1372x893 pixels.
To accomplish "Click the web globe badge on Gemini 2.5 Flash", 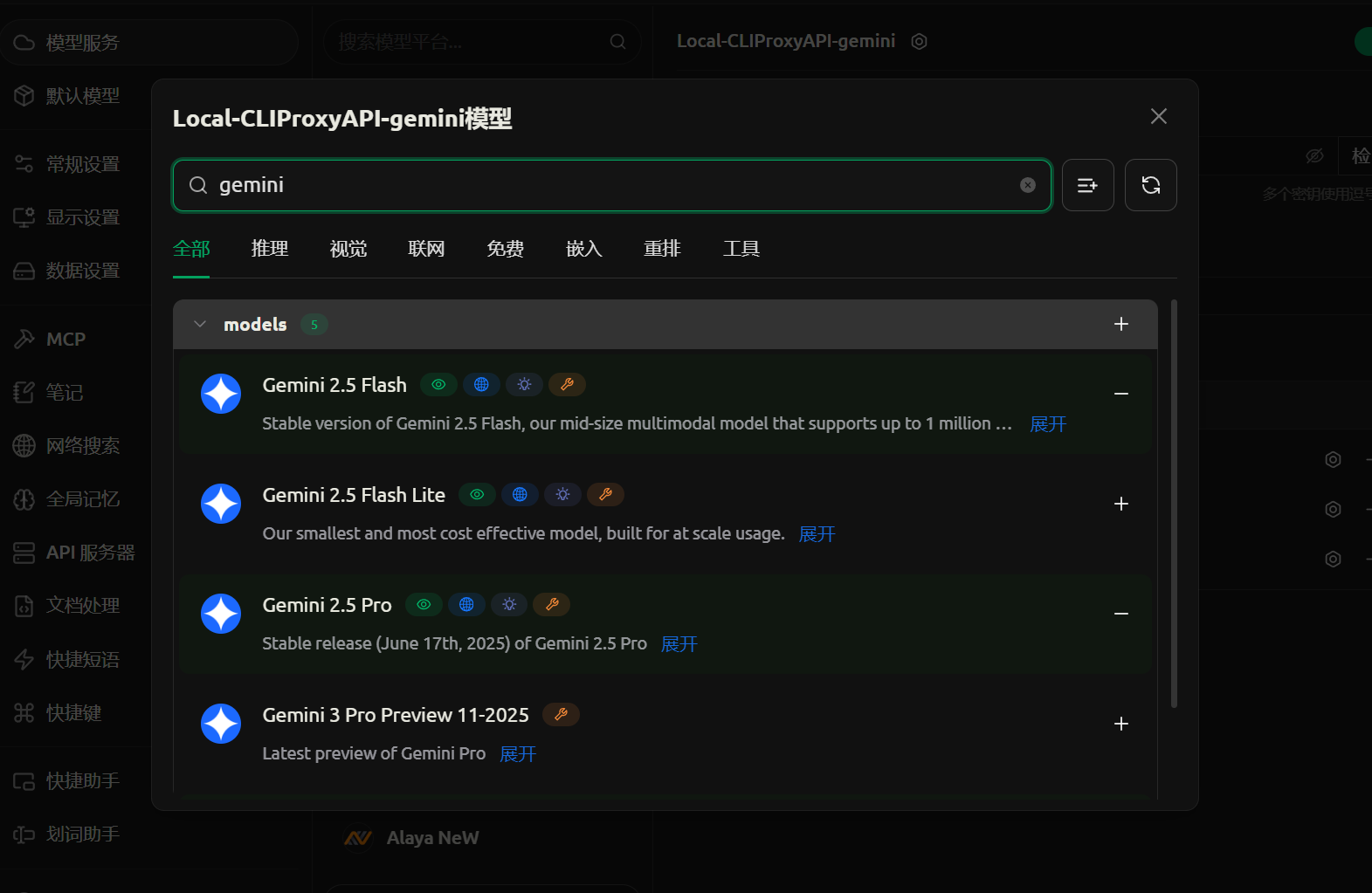I will pyautogui.click(x=481, y=384).
